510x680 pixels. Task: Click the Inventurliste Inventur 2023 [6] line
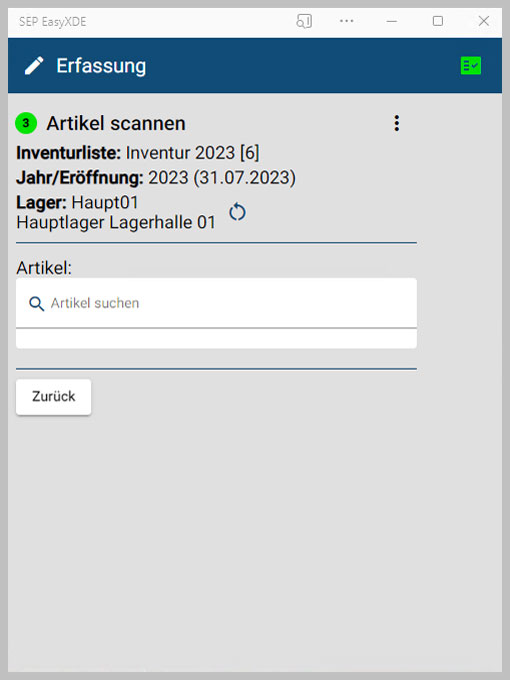tap(138, 153)
